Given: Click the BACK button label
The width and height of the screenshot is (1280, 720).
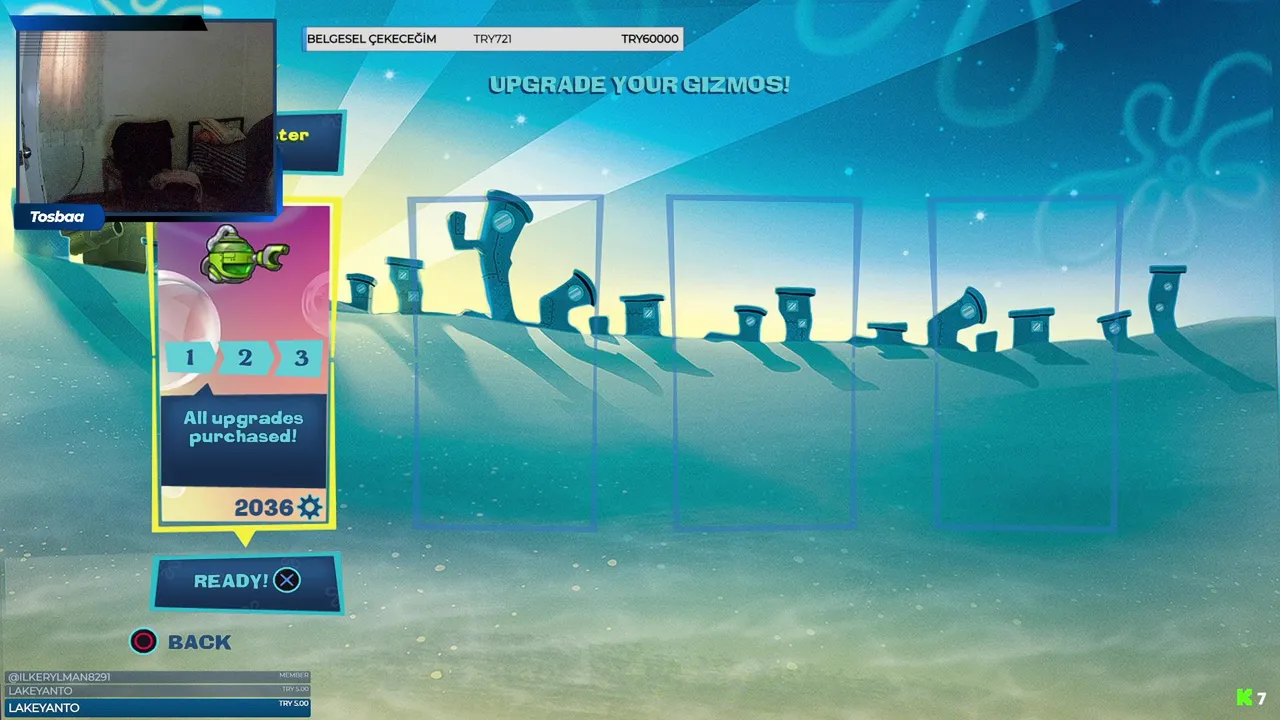Looking at the screenshot, I should (199, 642).
